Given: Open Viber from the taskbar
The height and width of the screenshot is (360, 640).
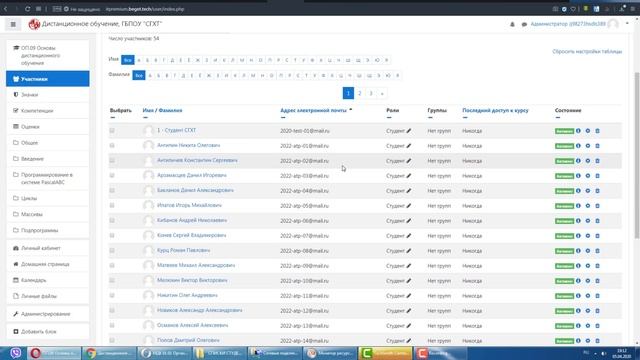Looking at the screenshot, I should point(16,353).
